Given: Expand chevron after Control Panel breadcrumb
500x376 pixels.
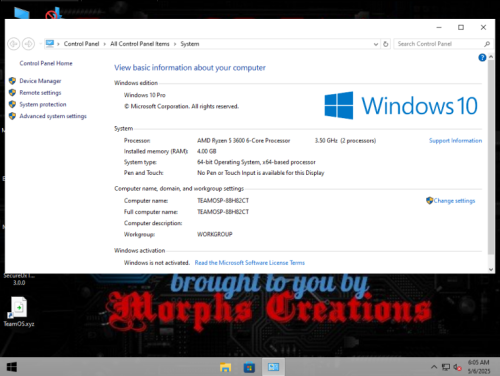Looking at the screenshot, I should (105, 44).
